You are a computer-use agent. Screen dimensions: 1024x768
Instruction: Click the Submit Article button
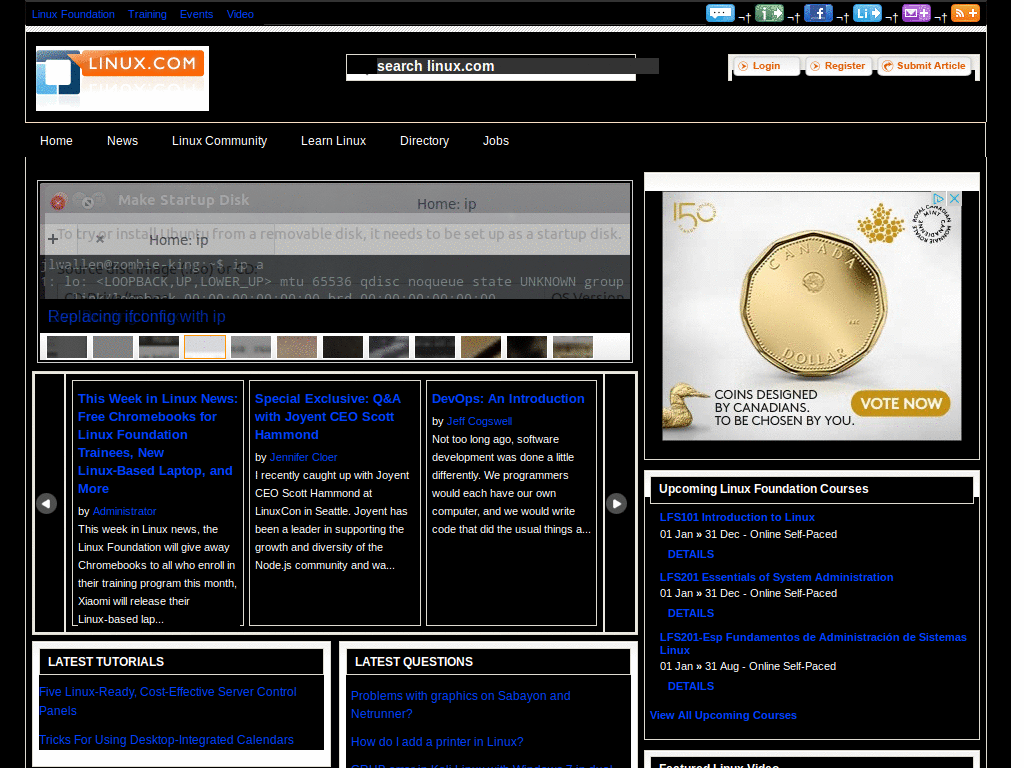pos(924,66)
